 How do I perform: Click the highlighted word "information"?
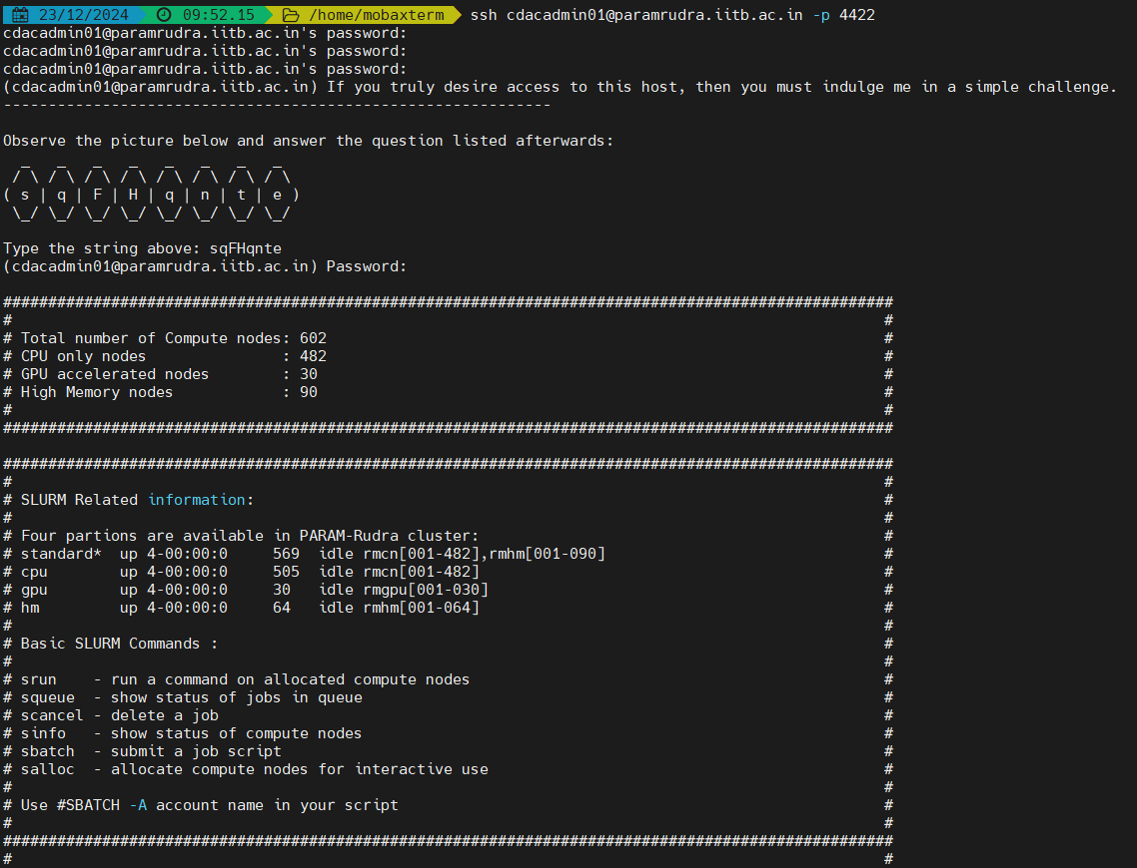click(197, 499)
